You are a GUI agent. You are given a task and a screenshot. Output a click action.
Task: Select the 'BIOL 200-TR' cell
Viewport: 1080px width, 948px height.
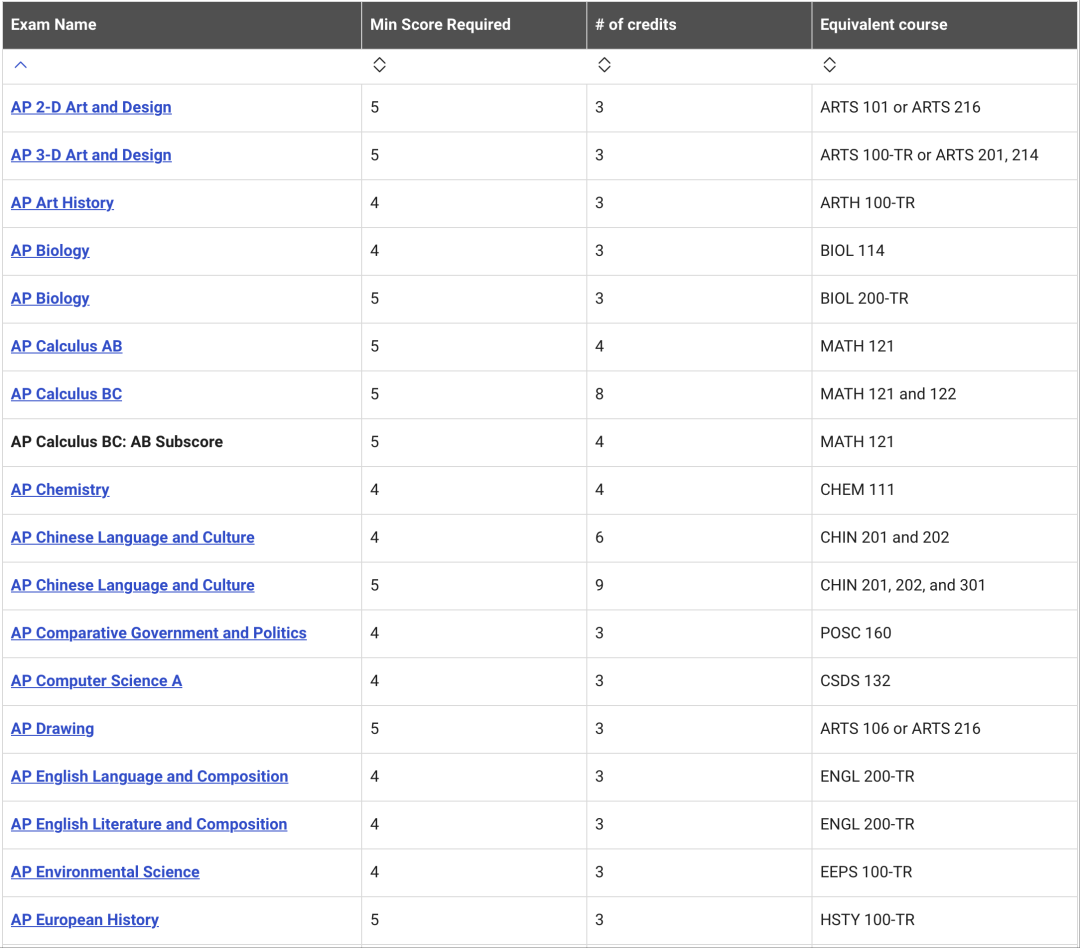pyautogui.click(x=944, y=298)
